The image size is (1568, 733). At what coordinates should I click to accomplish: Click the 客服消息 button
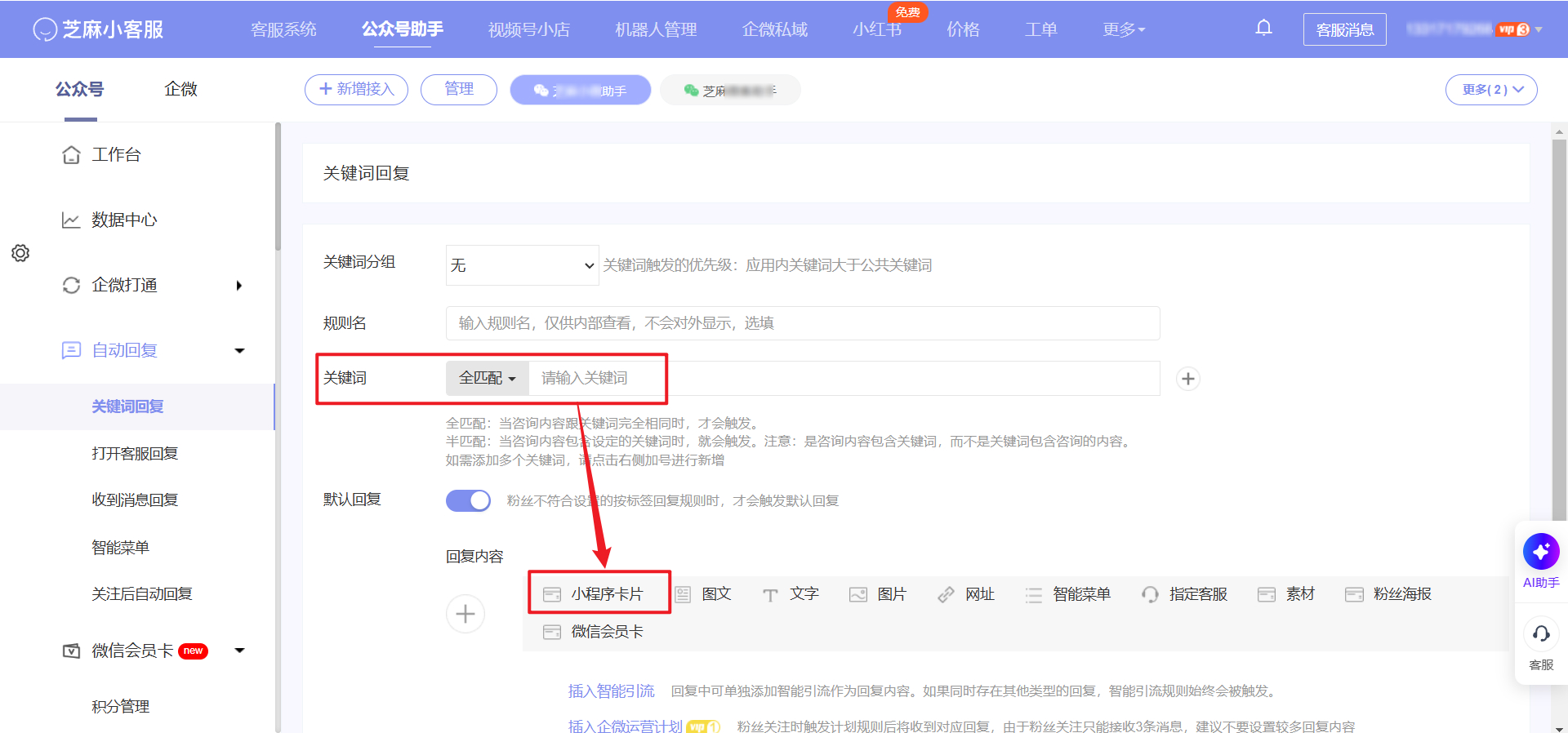click(x=1345, y=29)
